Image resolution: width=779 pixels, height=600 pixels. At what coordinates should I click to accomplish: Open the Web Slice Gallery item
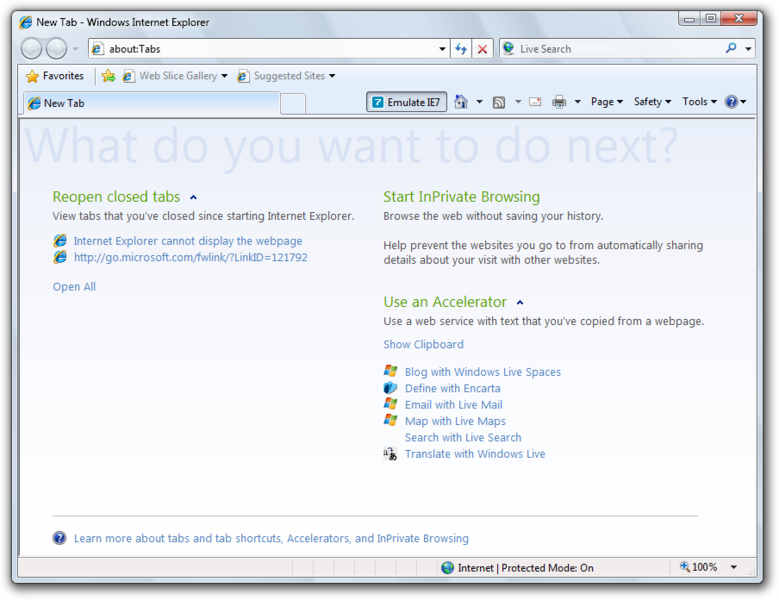click(x=175, y=76)
